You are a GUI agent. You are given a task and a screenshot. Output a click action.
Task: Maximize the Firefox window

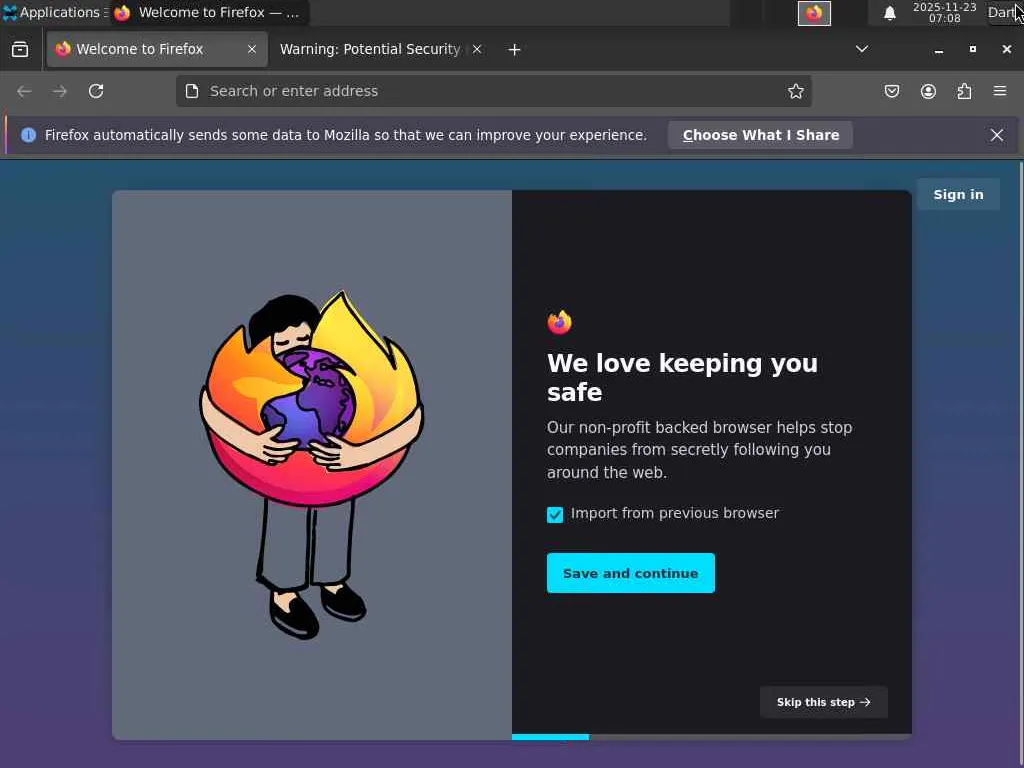coord(972,50)
